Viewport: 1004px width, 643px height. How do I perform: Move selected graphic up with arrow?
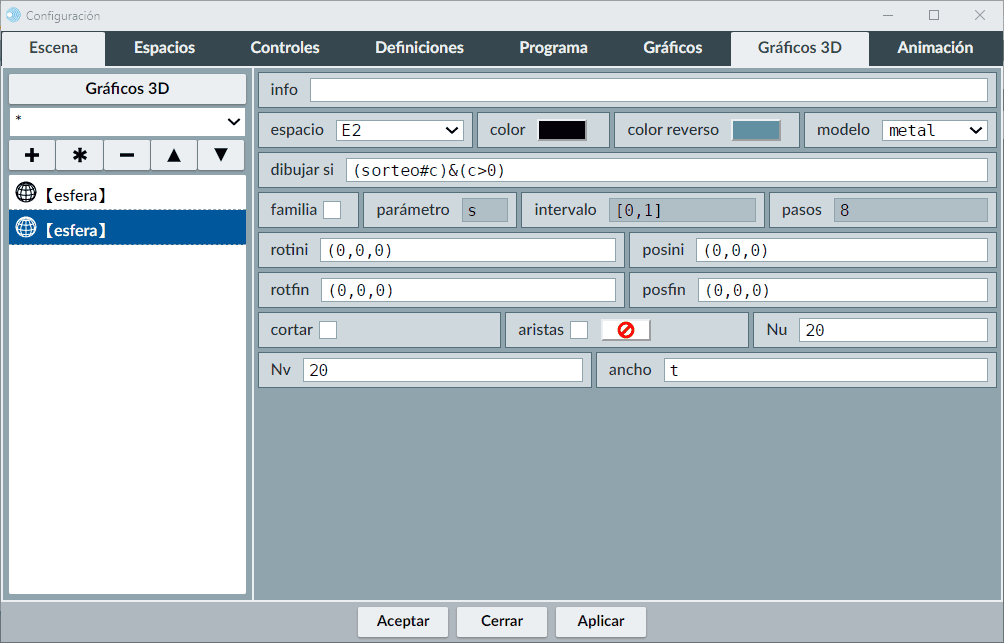174,155
